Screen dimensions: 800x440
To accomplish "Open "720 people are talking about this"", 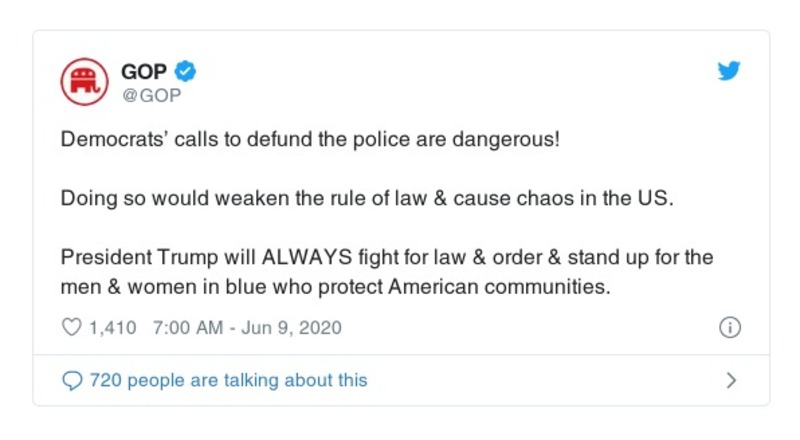I will [x=228, y=380].
